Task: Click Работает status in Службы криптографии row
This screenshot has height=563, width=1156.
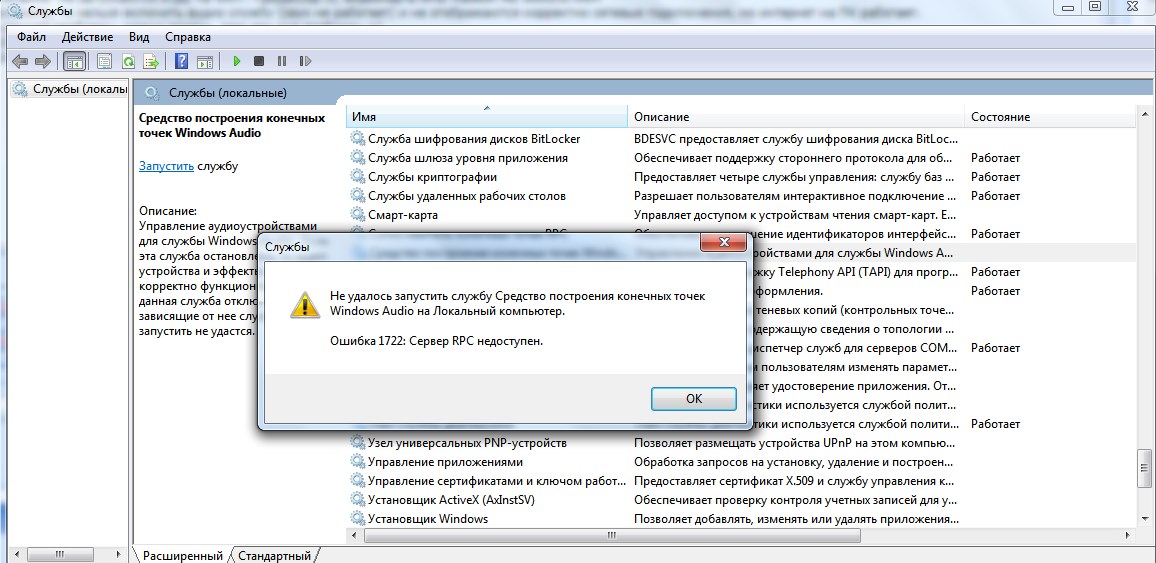Action: [995, 177]
